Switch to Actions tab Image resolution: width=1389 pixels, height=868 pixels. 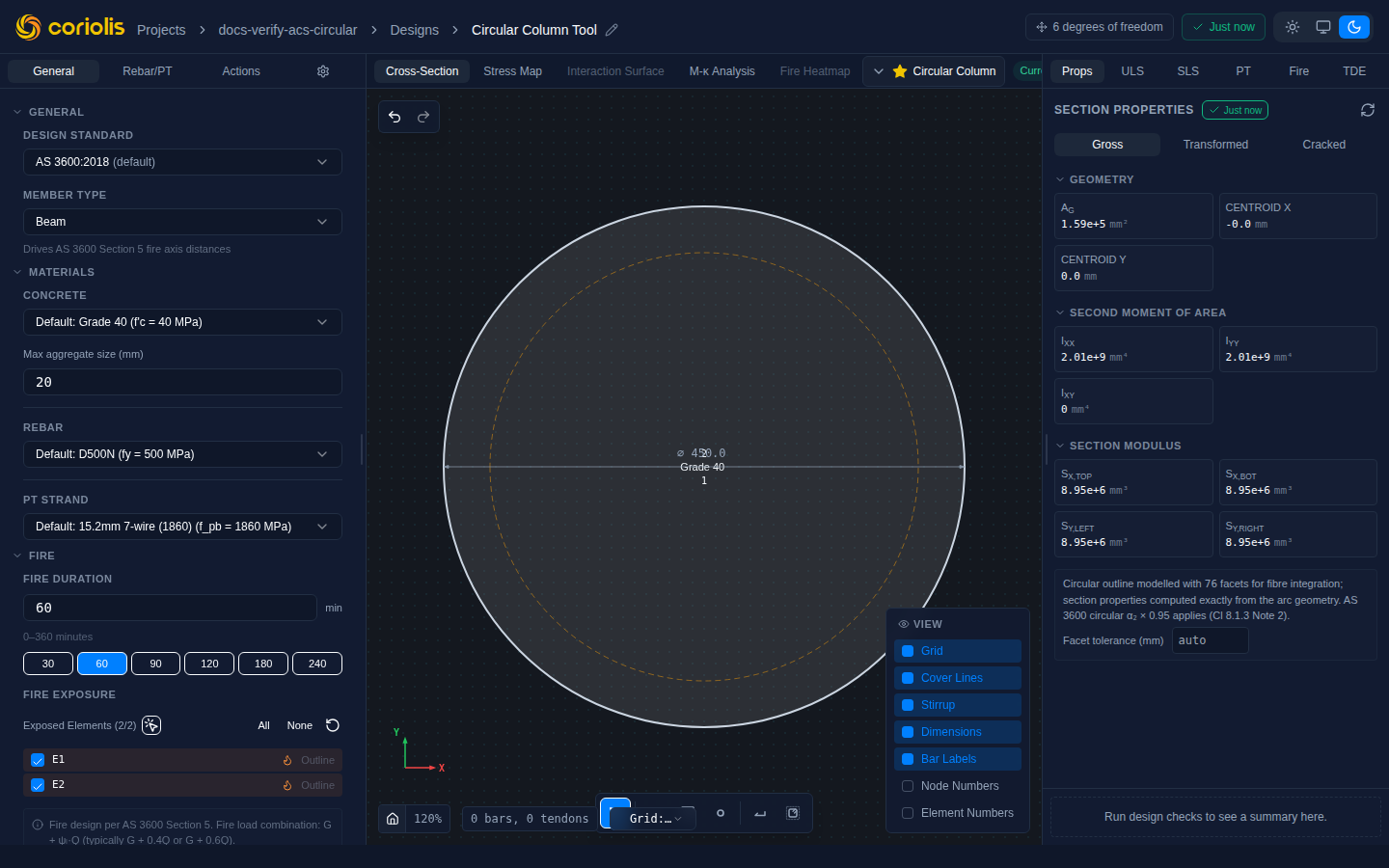coord(241,71)
